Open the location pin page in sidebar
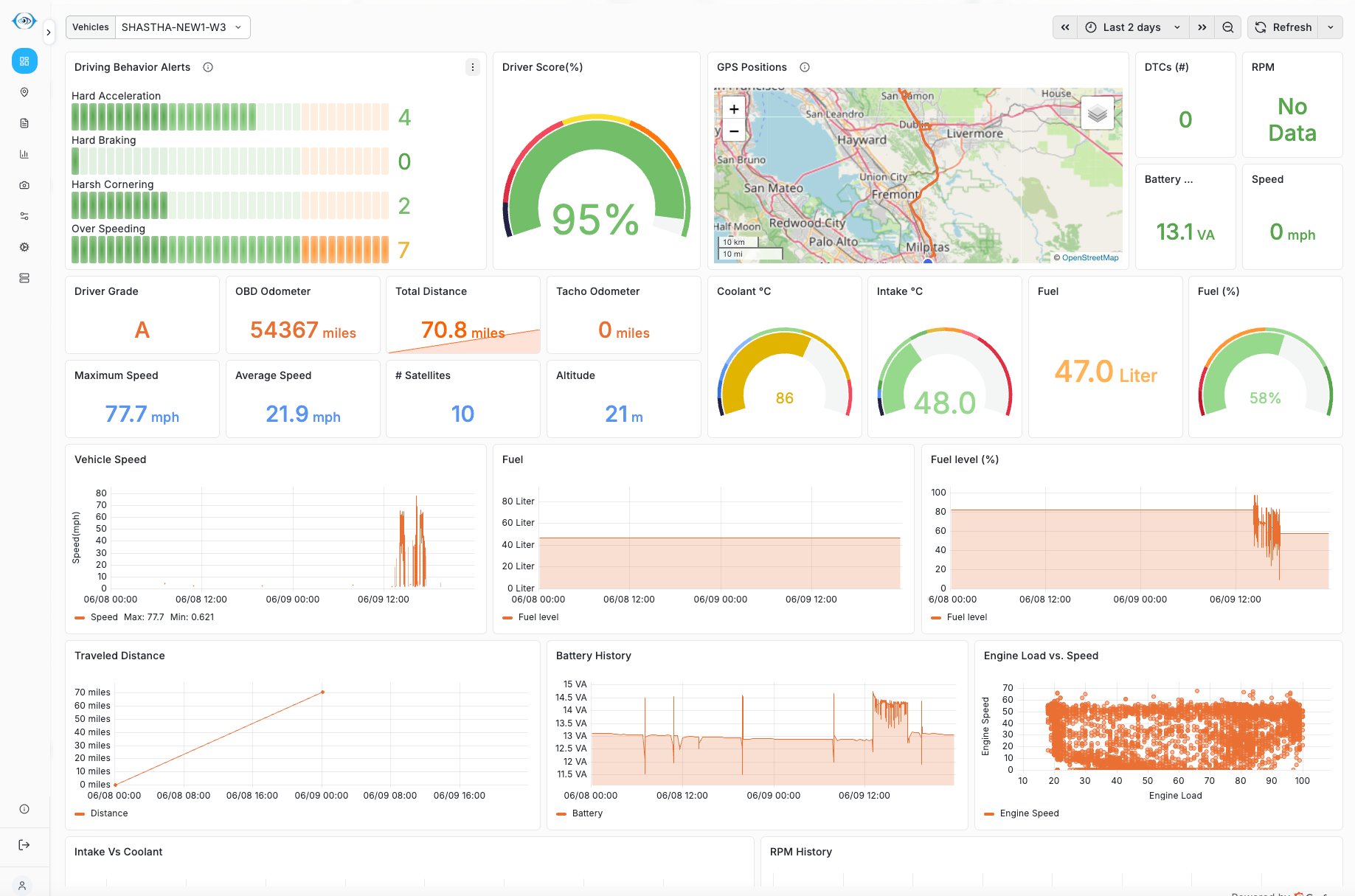Screen dimensions: 1355x896 (x=24, y=92)
